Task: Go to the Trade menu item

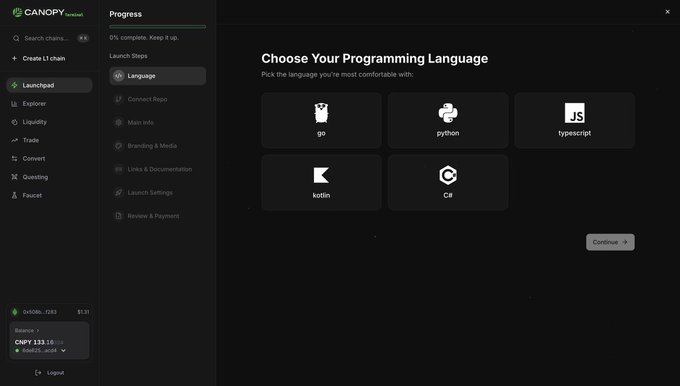Action: click(49, 140)
